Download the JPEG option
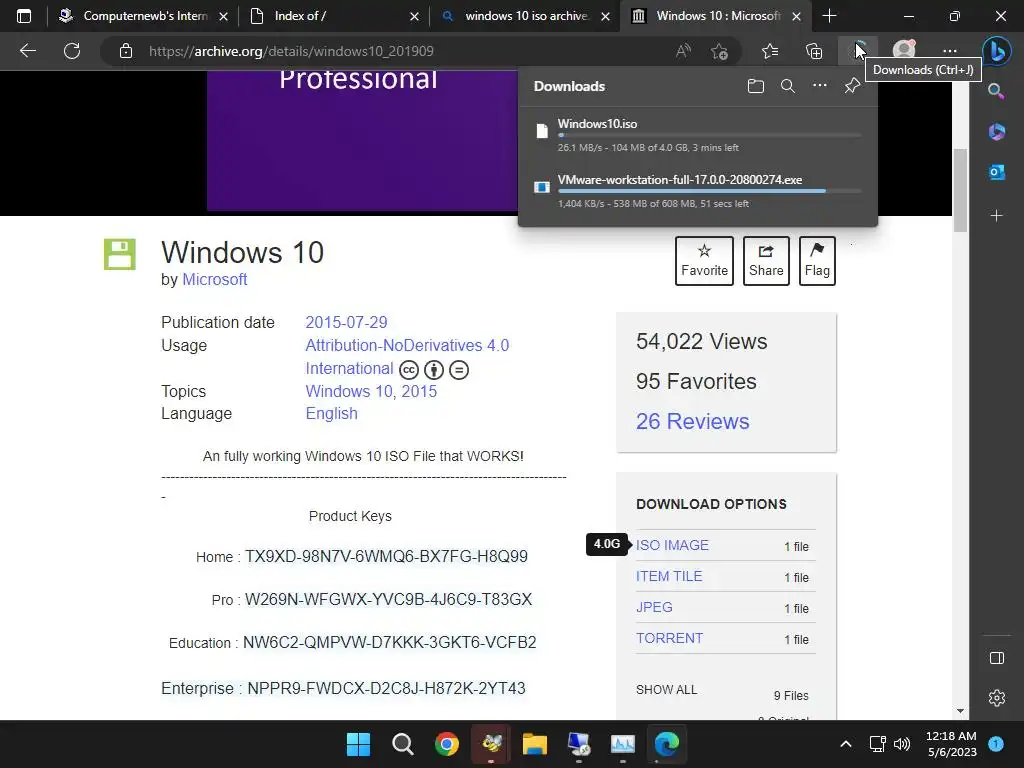1024x768 pixels. (654, 607)
